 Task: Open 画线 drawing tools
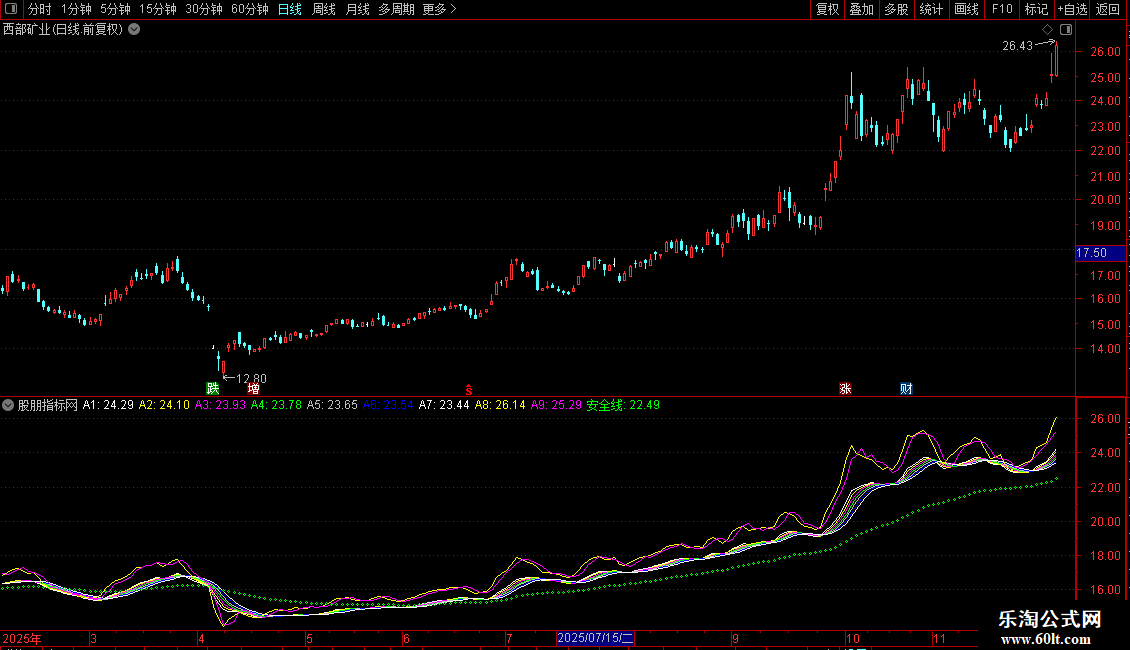[966, 9]
